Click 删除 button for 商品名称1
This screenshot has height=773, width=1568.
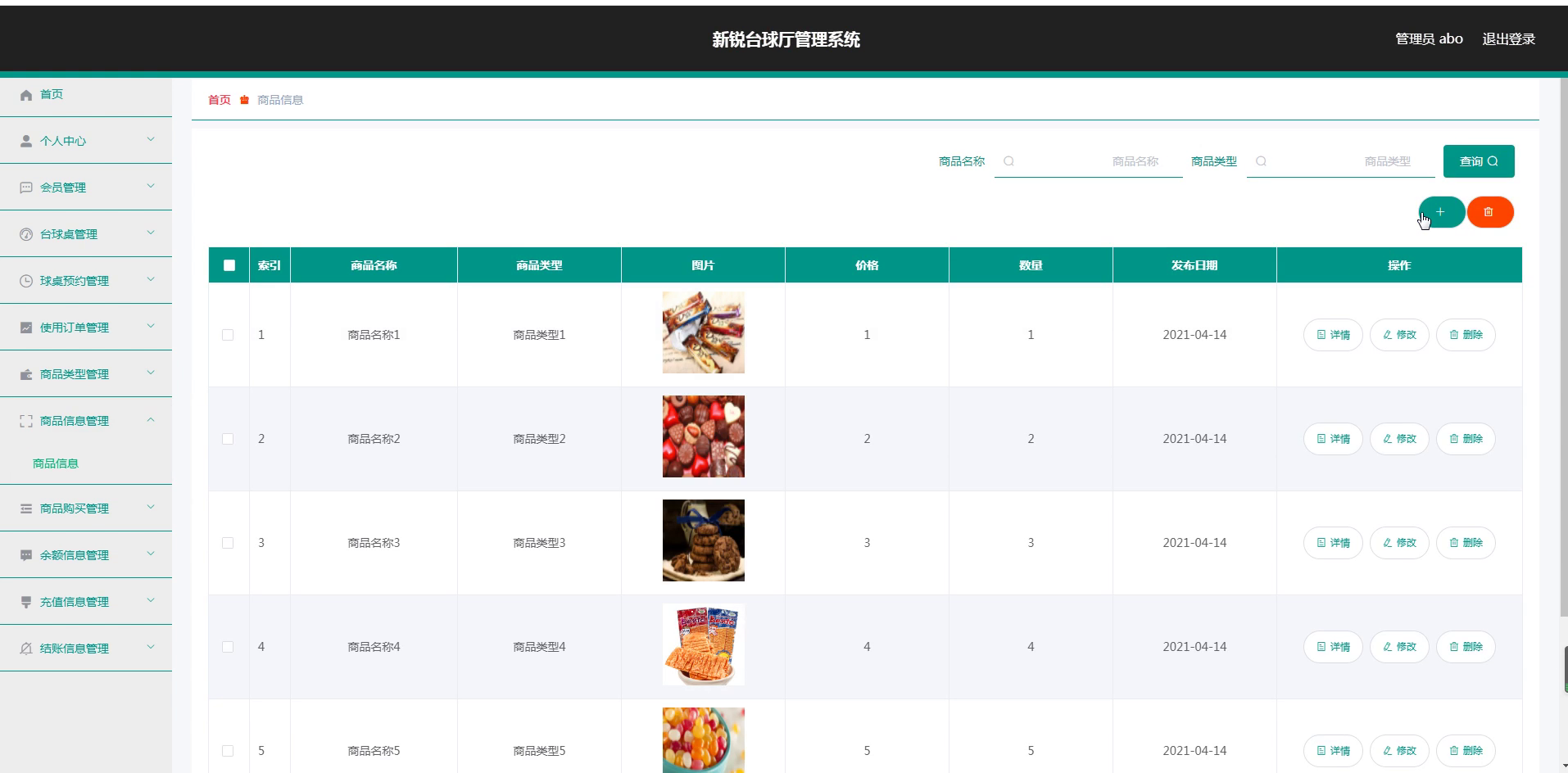point(1466,335)
